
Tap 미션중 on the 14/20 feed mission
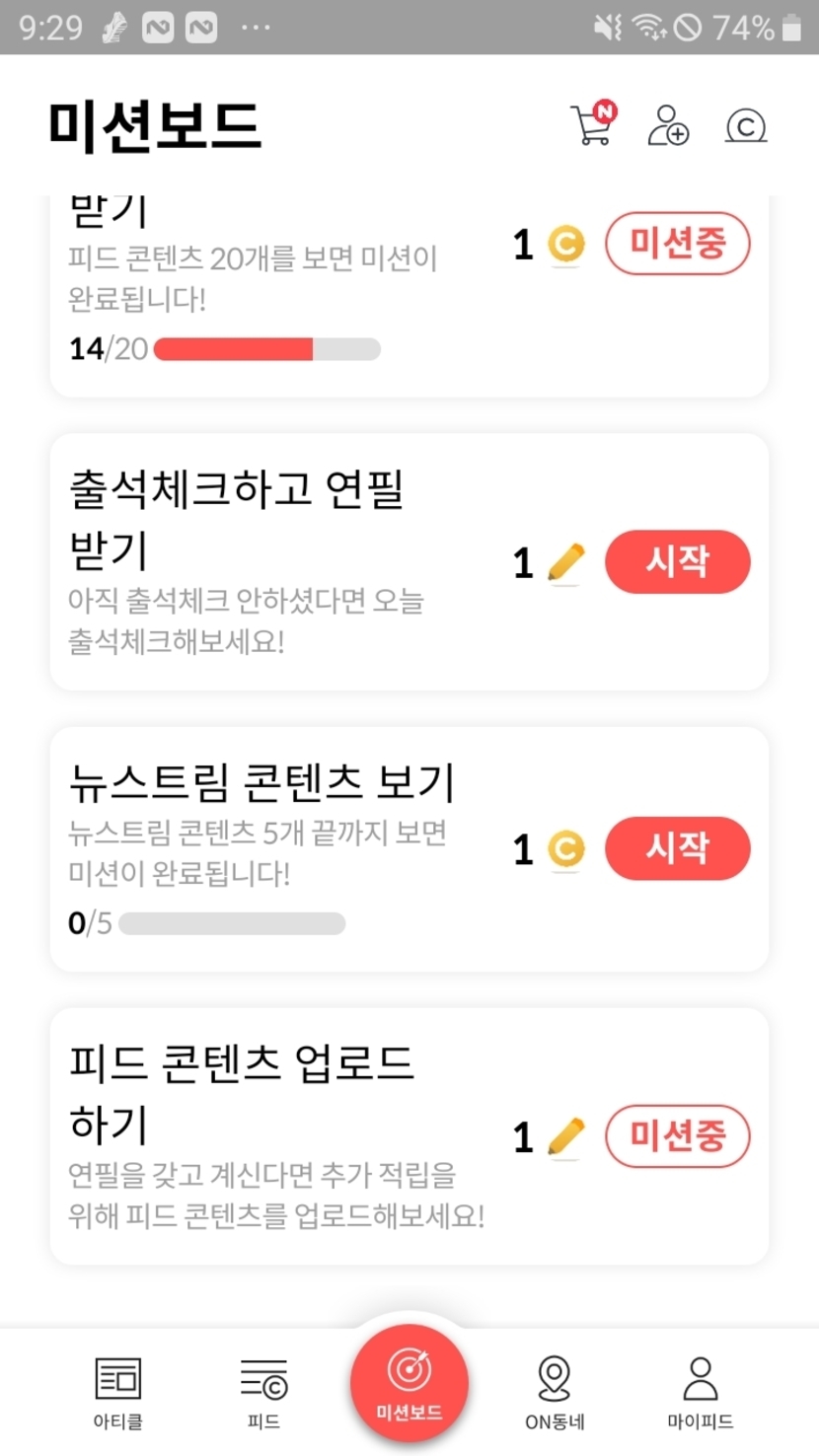point(677,243)
